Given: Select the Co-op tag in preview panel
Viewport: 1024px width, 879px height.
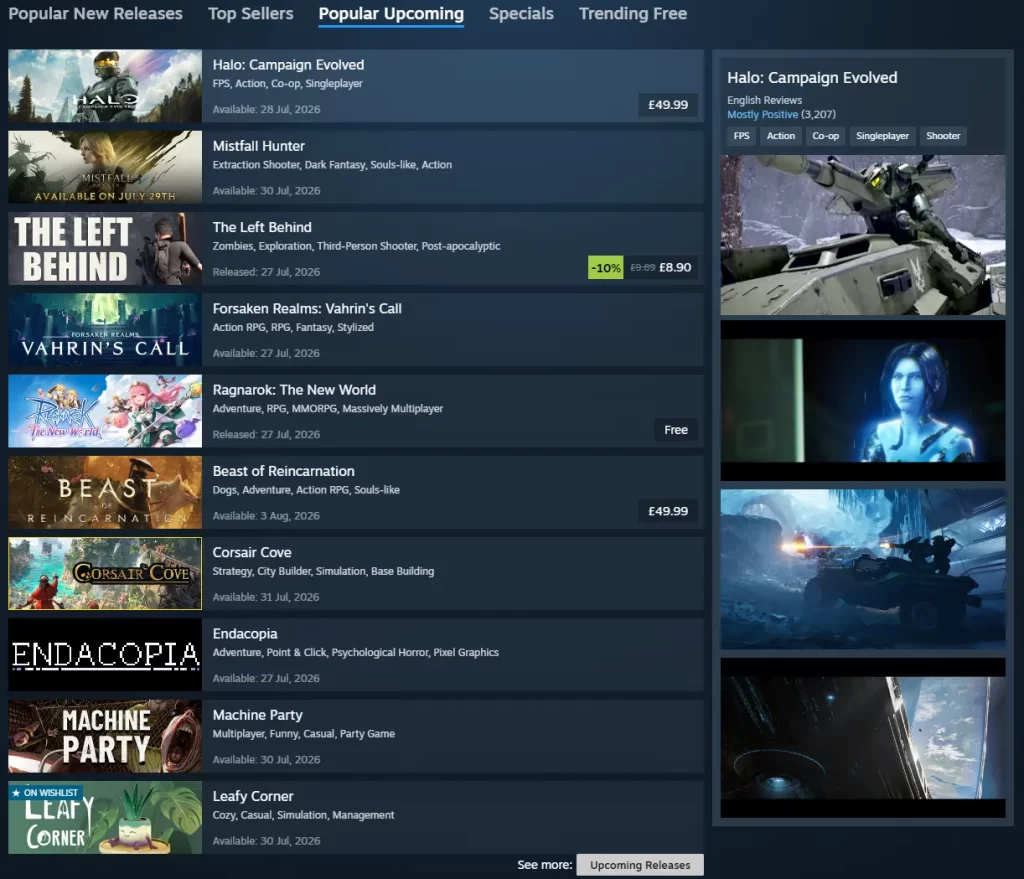Looking at the screenshot, I should click(x=825, y=136).
